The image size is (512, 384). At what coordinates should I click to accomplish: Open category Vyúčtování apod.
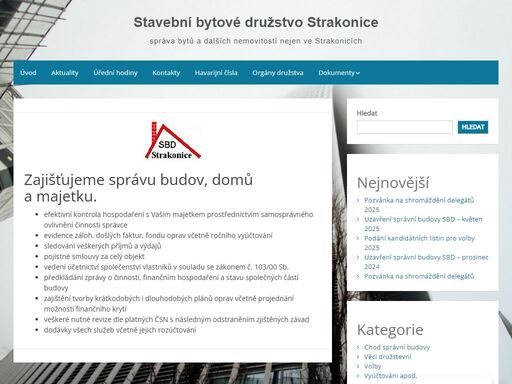pyautogui.click(x=390, y=376)
